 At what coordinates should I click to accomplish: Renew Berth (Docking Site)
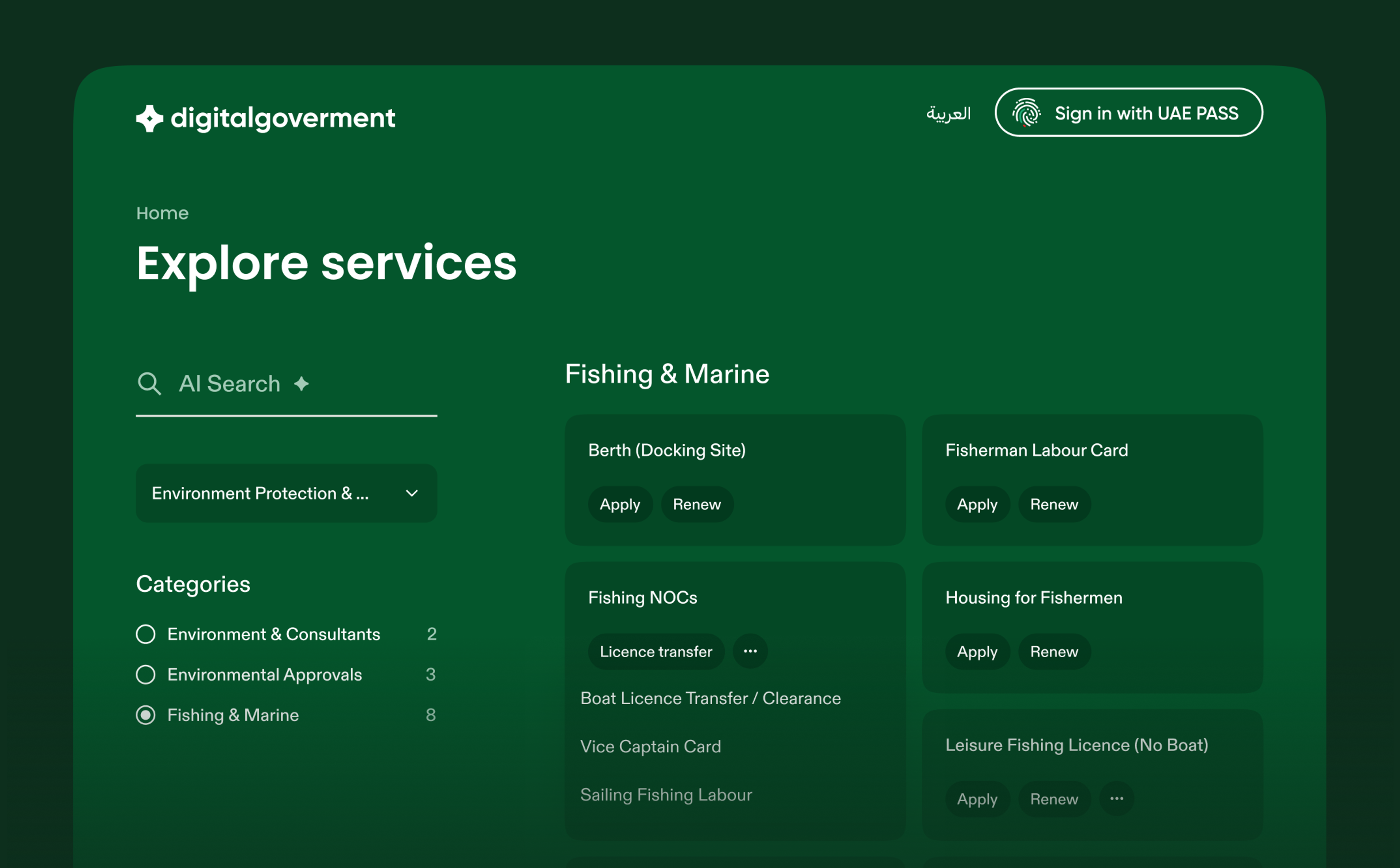click(697, 504)
